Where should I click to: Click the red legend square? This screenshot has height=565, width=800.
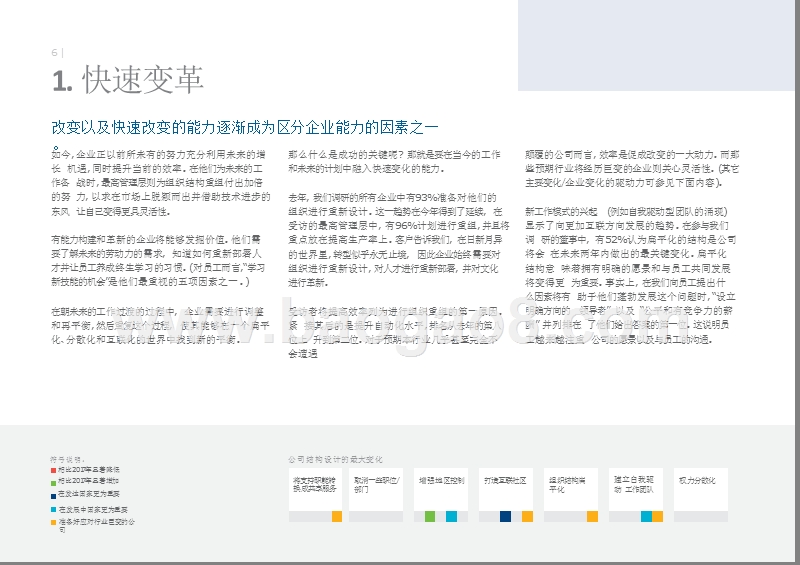54,470
